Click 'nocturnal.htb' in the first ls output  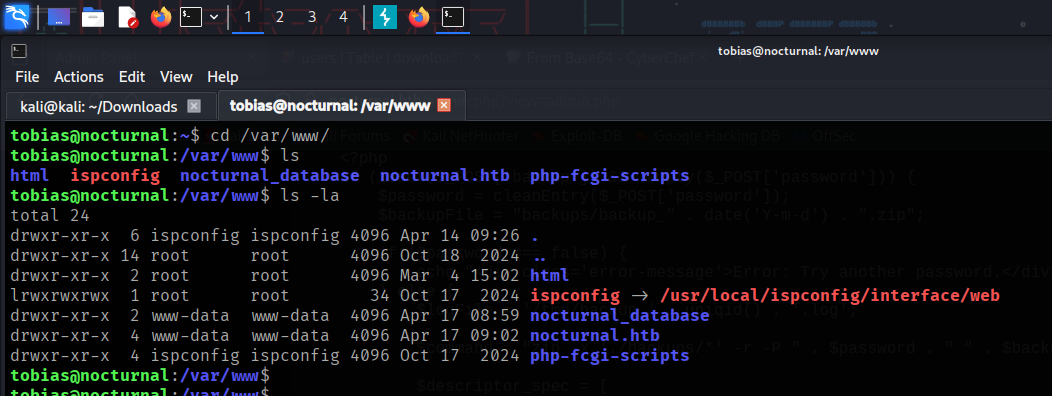point(445,176)
